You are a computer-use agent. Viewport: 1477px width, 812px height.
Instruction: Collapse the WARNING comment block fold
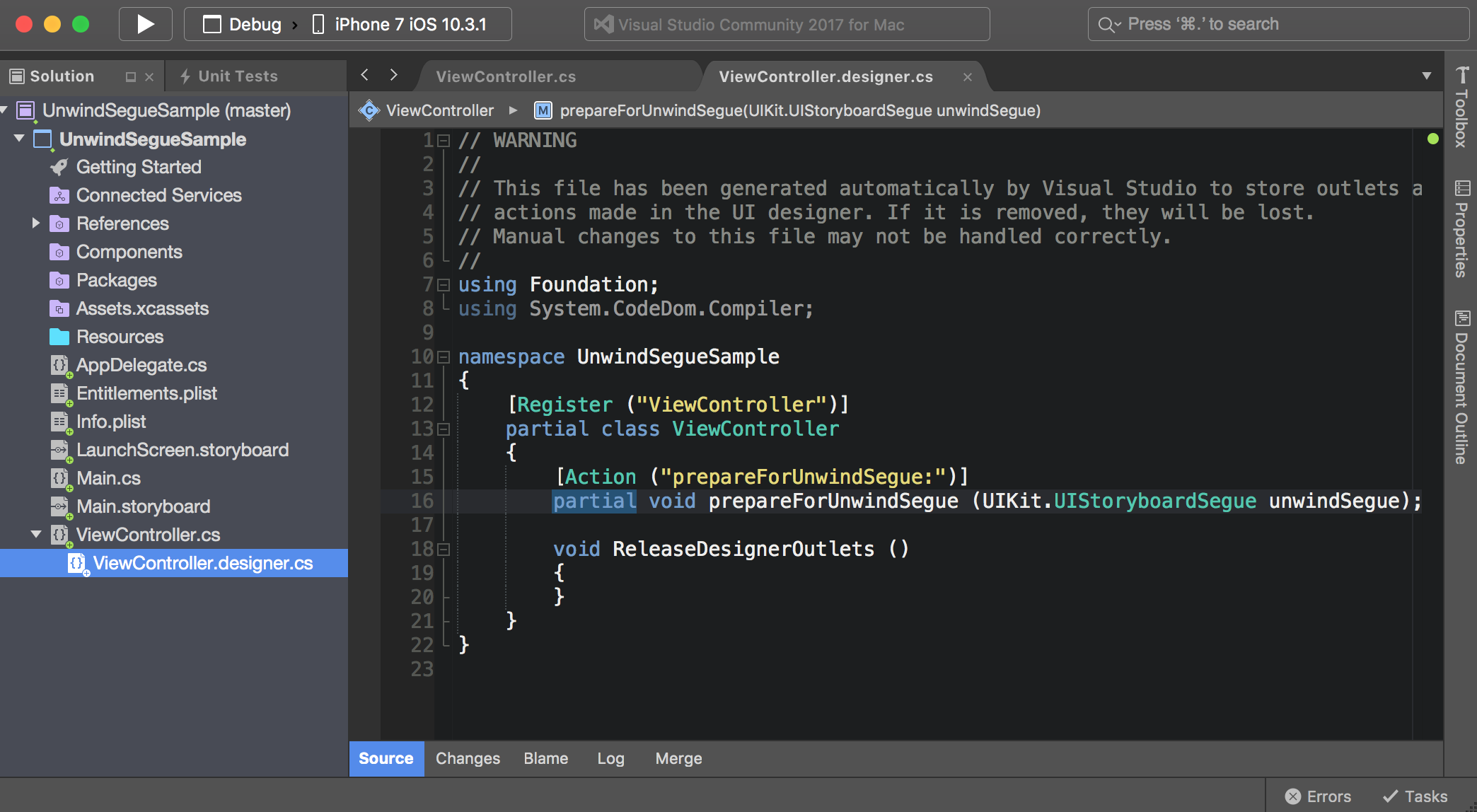444,141
